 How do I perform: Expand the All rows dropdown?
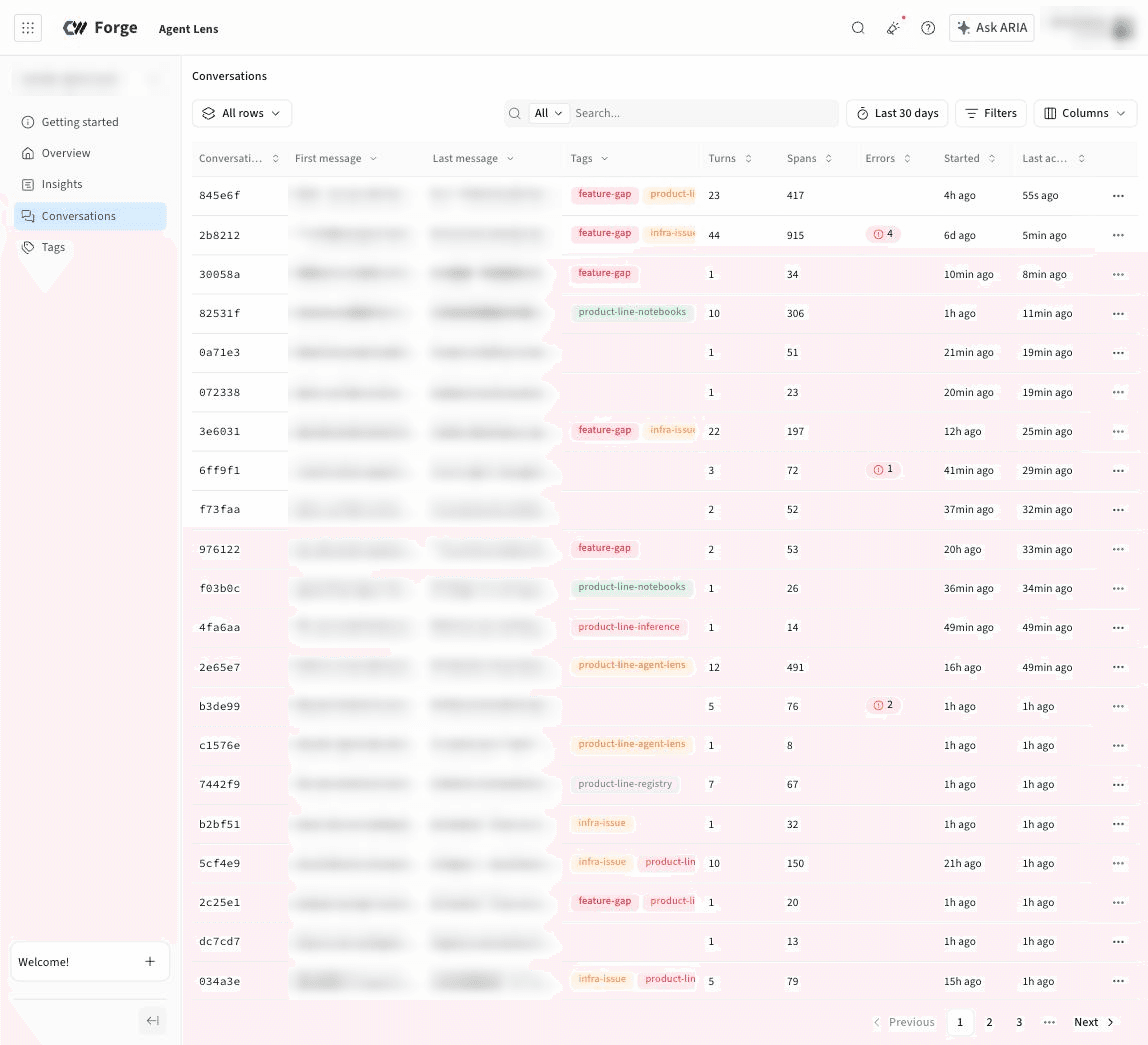click(x=242, y=114)
